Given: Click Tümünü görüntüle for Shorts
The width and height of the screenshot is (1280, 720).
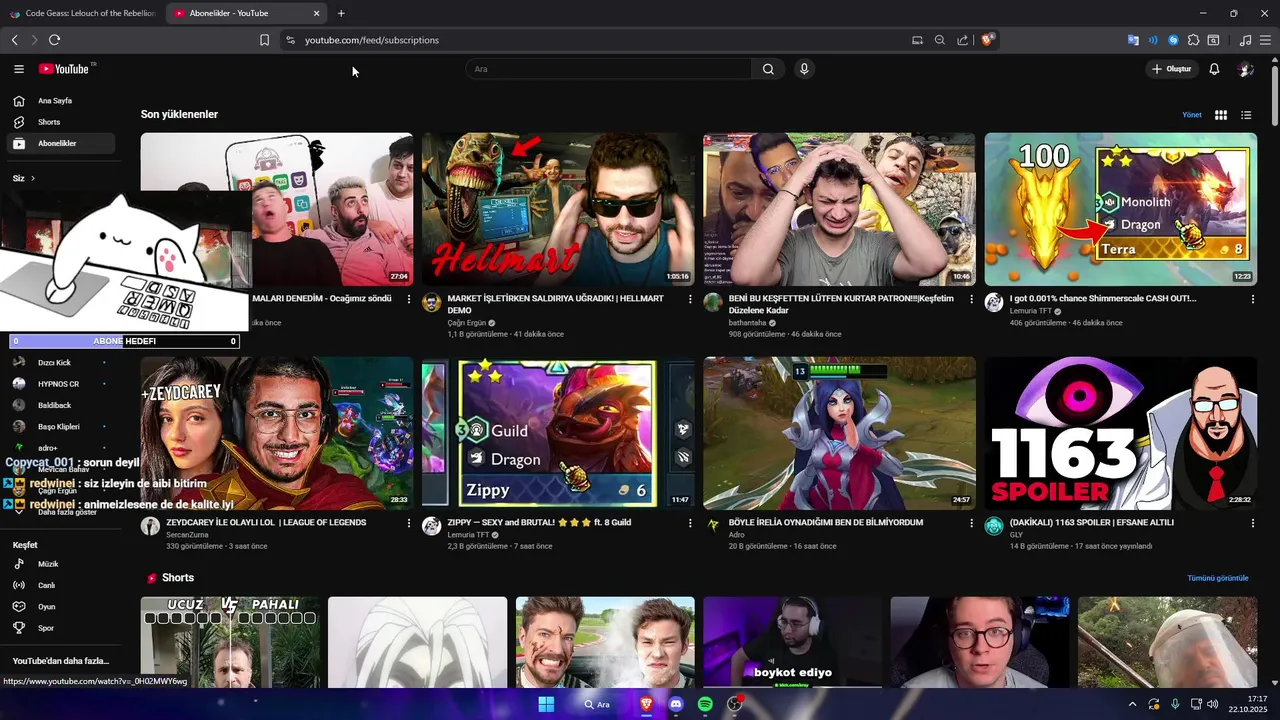Looking at the screenshot, I should 1218,578.
